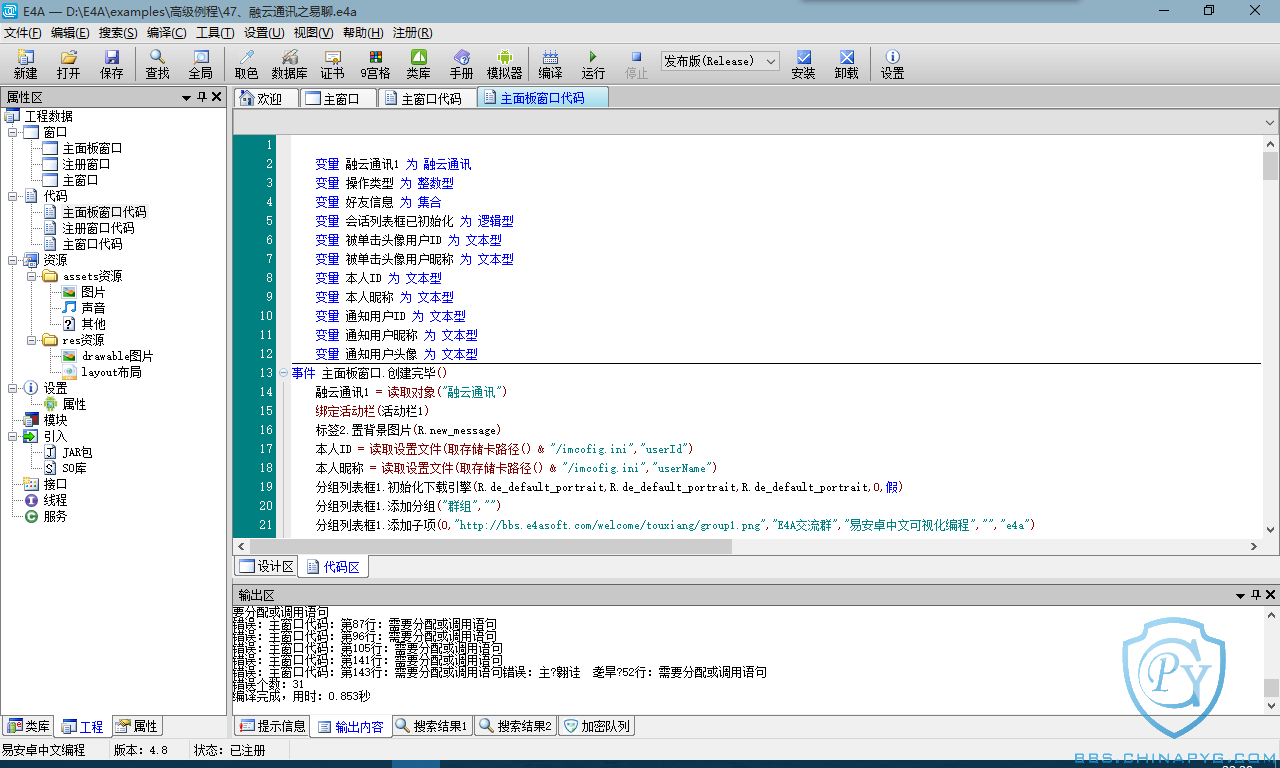Click the 卸载 uninstall toolbar icon
This screenshot has height=768, width=1280.
(846, 64)
